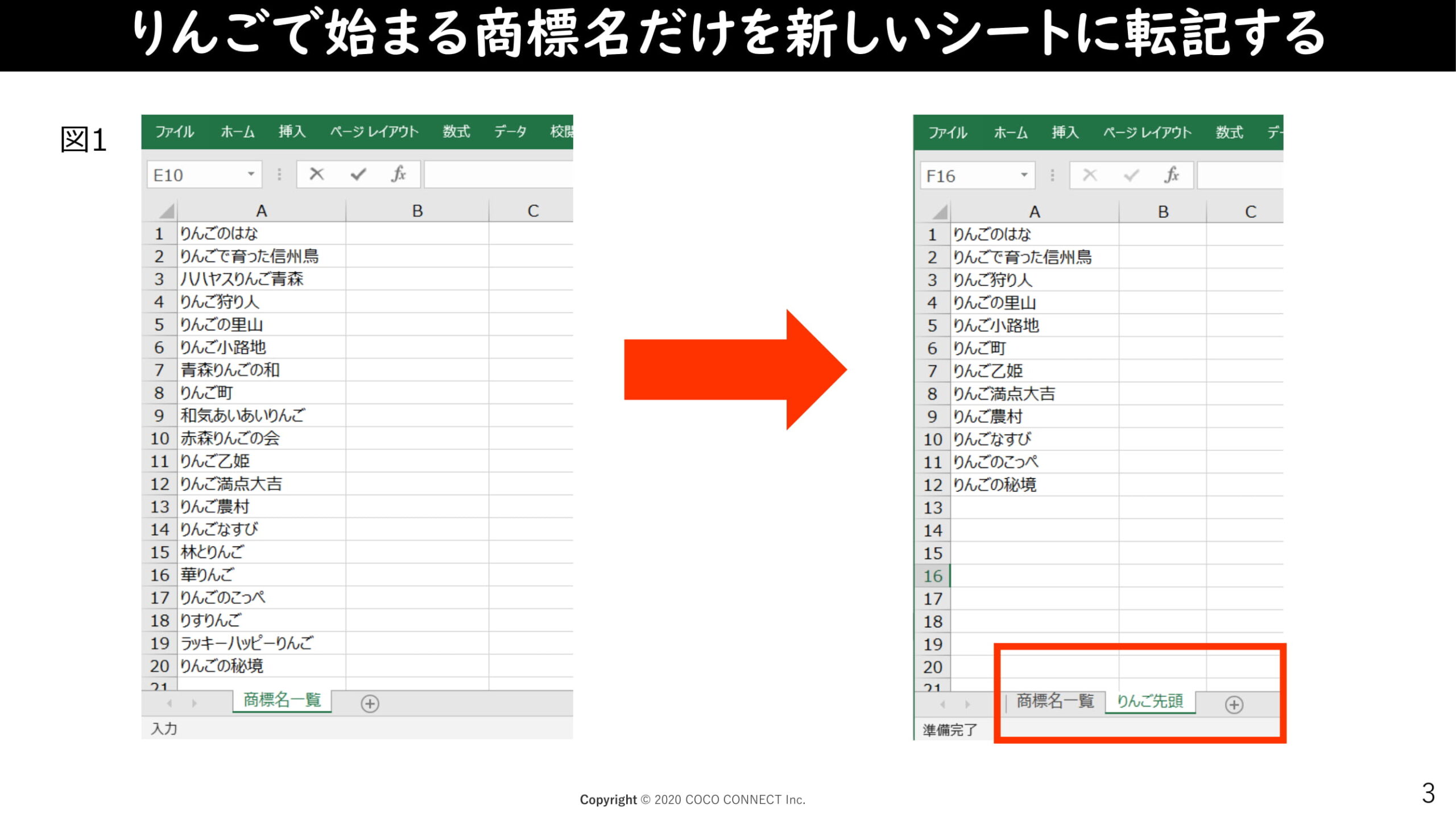This screenshot has height=819, width=1456.
Task: Select column B header in left Excel
Action: (x=417, y=211)
